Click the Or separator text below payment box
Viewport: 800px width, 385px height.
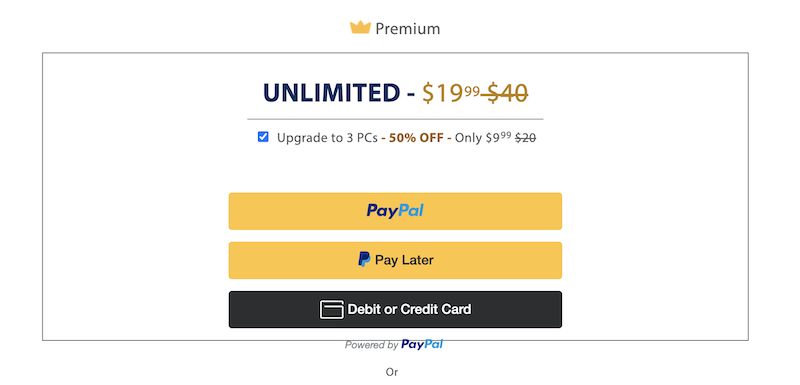point(392,372)
